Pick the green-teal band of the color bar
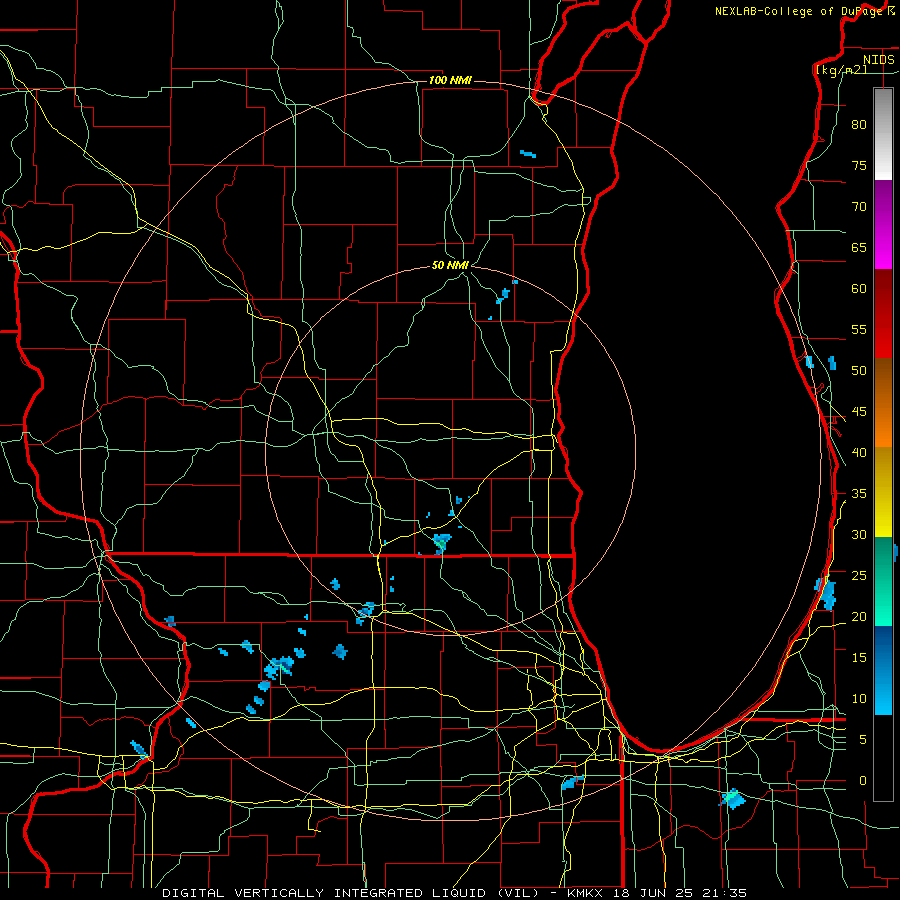 pos(883,581)
